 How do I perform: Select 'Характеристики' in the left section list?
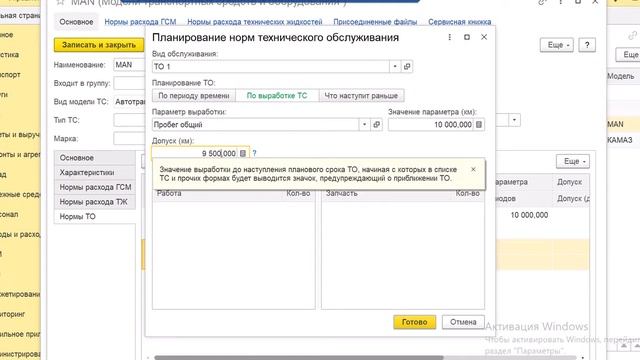pos(95,172)
